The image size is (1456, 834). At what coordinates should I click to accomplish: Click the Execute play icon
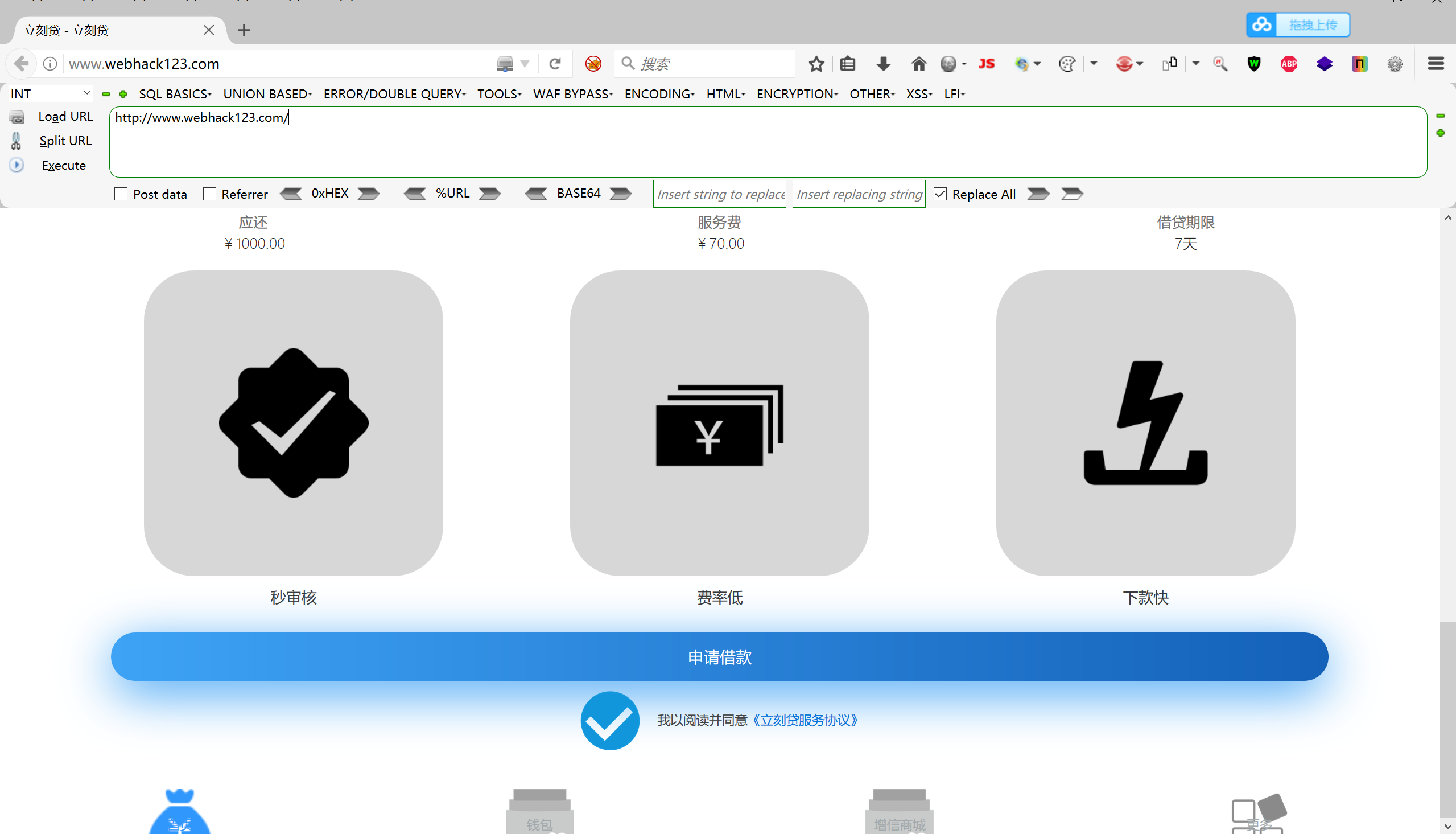click(17, 165)
